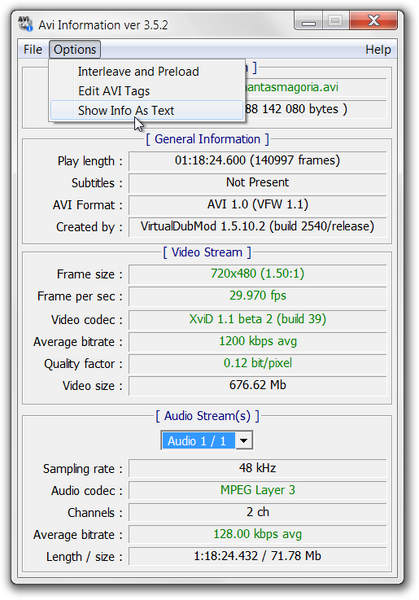419x600 pixels.
Task: Click the window title Avi Information ver 3.5.2
Action: point(103,25)
